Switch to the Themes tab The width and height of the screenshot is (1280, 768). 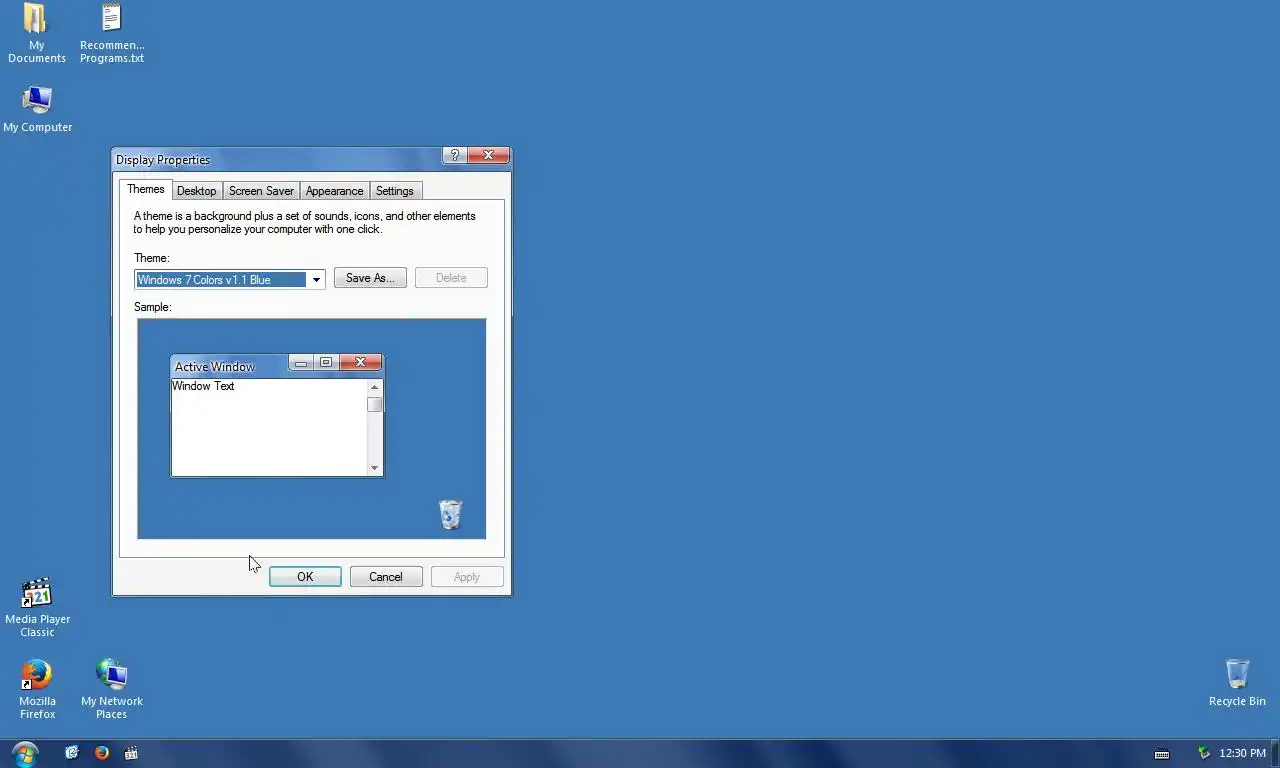click(x=146, y=189)
